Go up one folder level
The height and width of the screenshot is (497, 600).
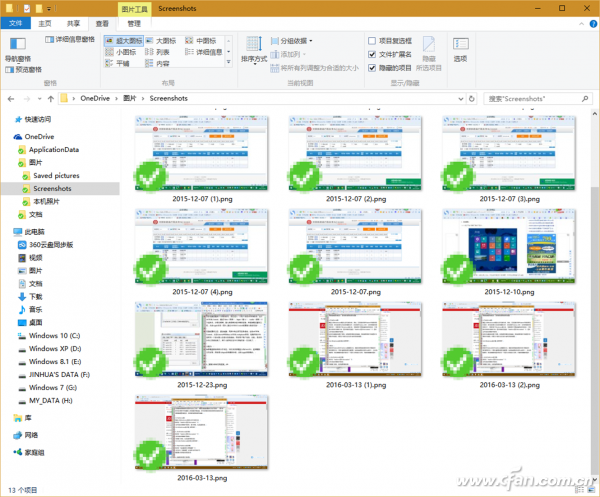coord(51,99)
